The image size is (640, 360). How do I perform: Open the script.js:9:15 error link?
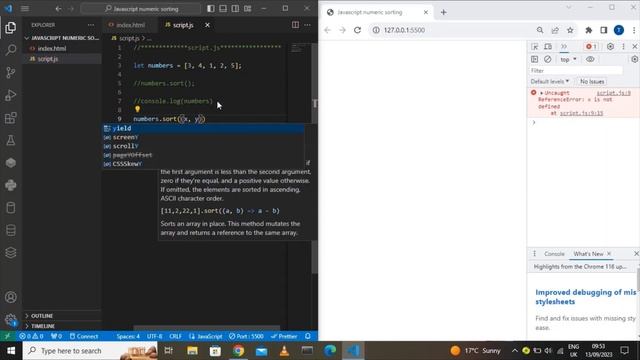pyautogui.click(x=581, y=113)
